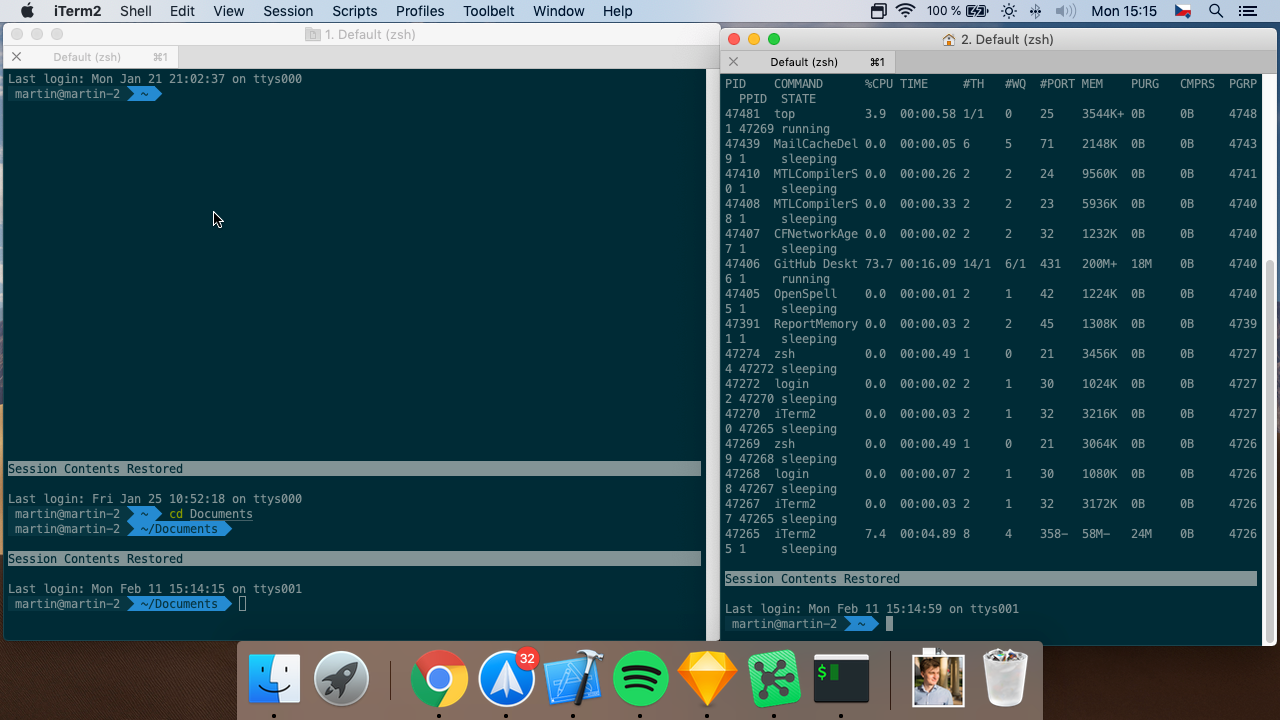The width and height of the screenshot is (1280, 720).
Task: Open Google Chrome from the dock
Action: pyautogui.click(x=439, y=679)
